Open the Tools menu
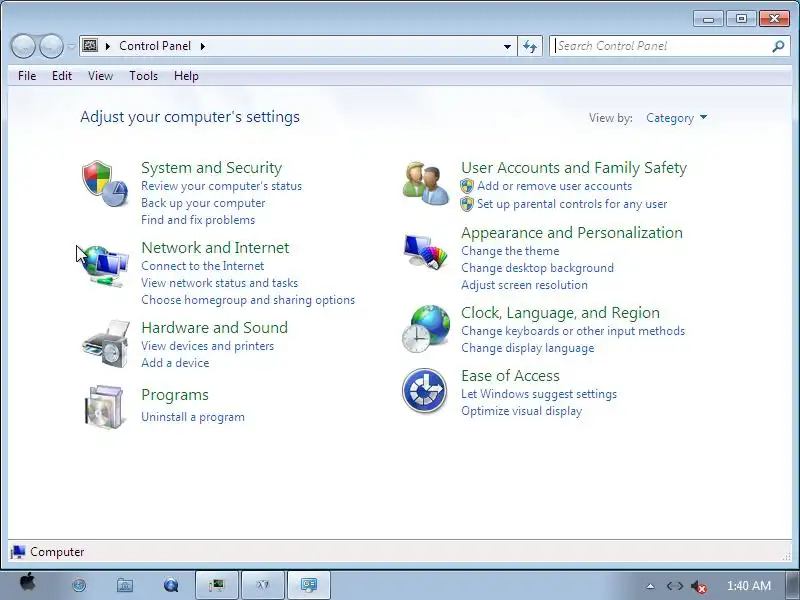The image size is (800, 600). [143, 76]
